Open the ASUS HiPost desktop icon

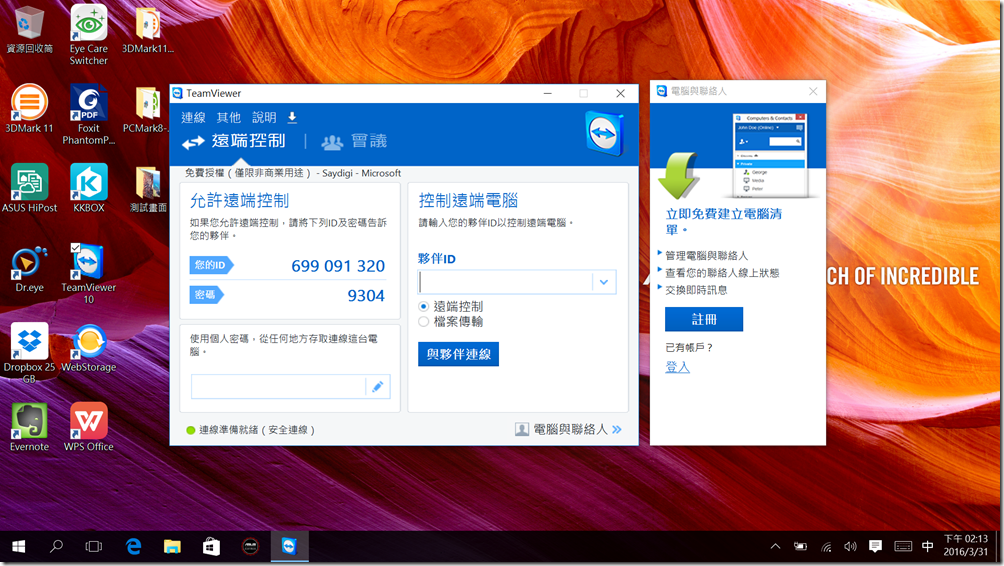[29, 188]
